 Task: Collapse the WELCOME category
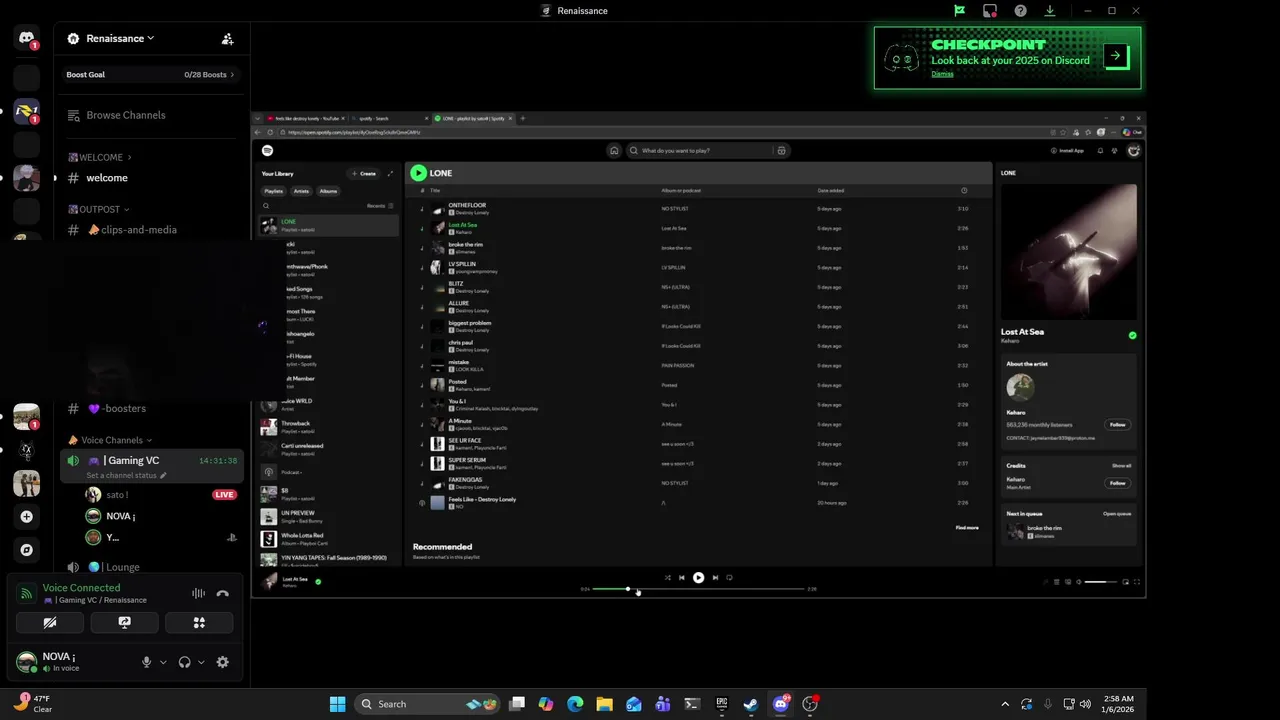pyautogui.click(x=99, y=157)
